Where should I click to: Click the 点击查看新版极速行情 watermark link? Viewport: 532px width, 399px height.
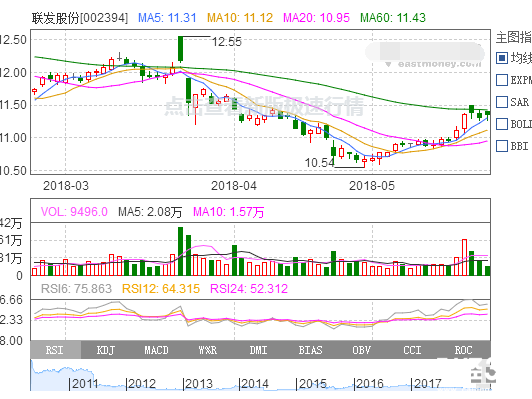(264, 106)
